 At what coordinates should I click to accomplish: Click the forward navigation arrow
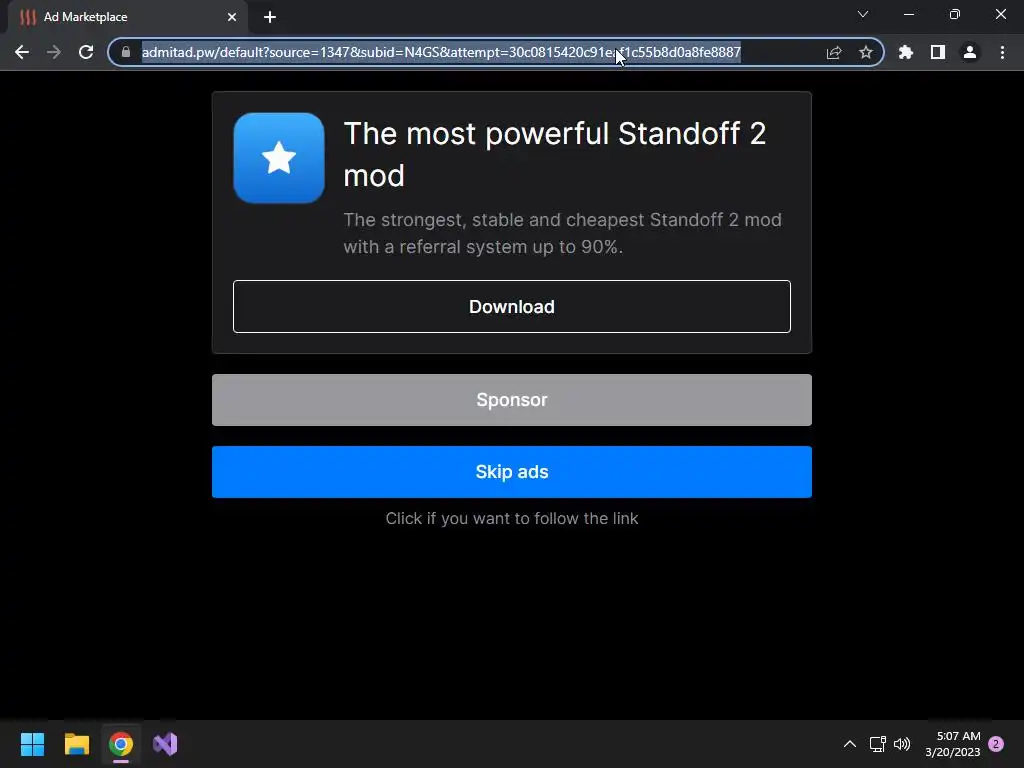(x=54, y=52)
